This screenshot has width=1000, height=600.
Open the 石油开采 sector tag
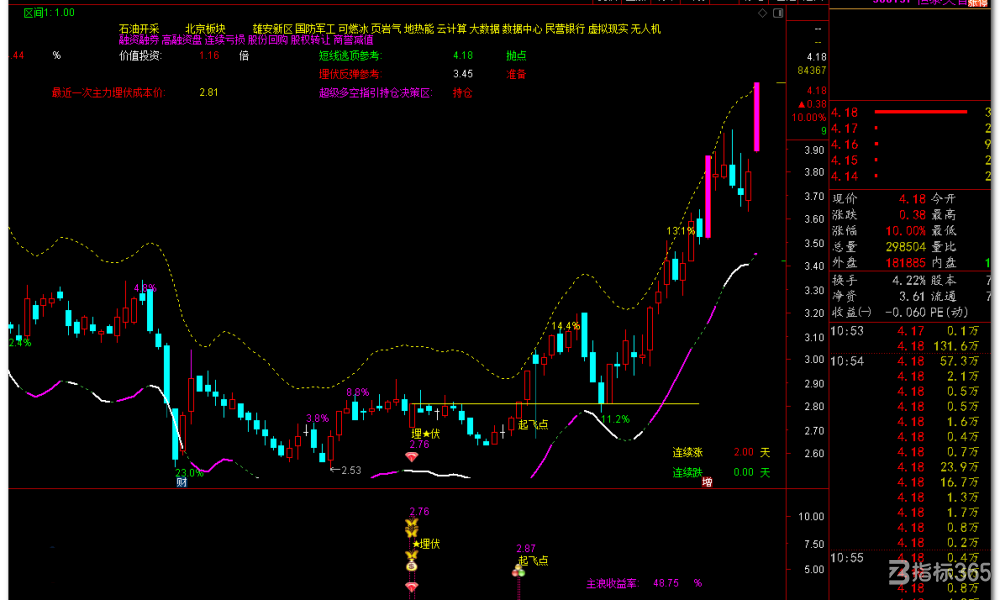pyautogui.click(x=139, y=29)
